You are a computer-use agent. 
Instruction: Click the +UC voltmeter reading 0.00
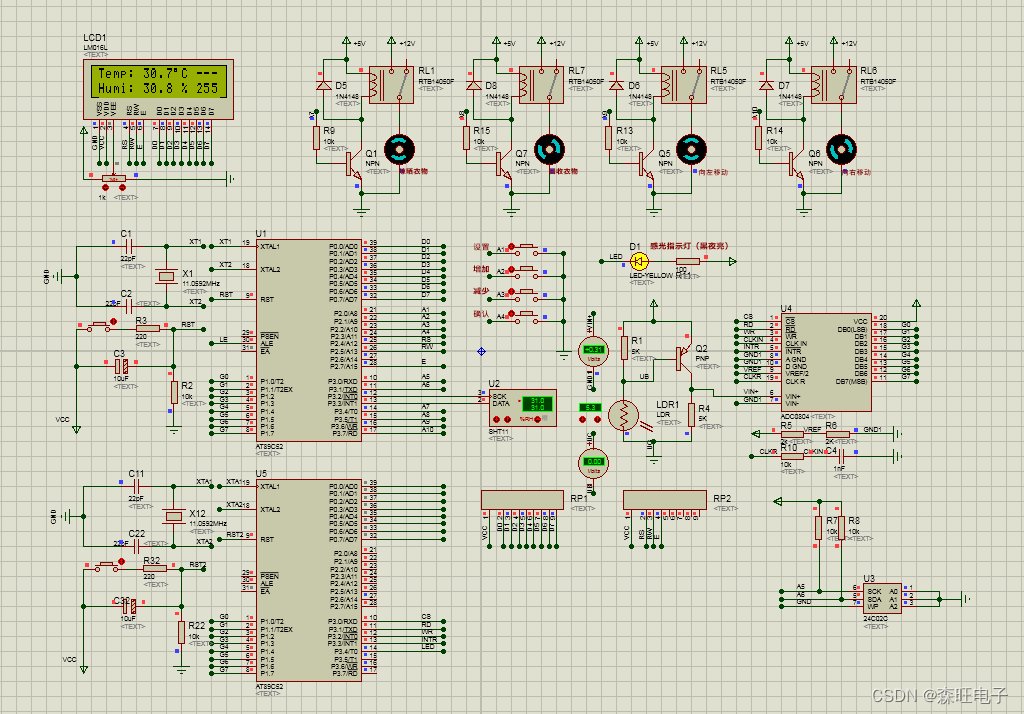[594, 461]
